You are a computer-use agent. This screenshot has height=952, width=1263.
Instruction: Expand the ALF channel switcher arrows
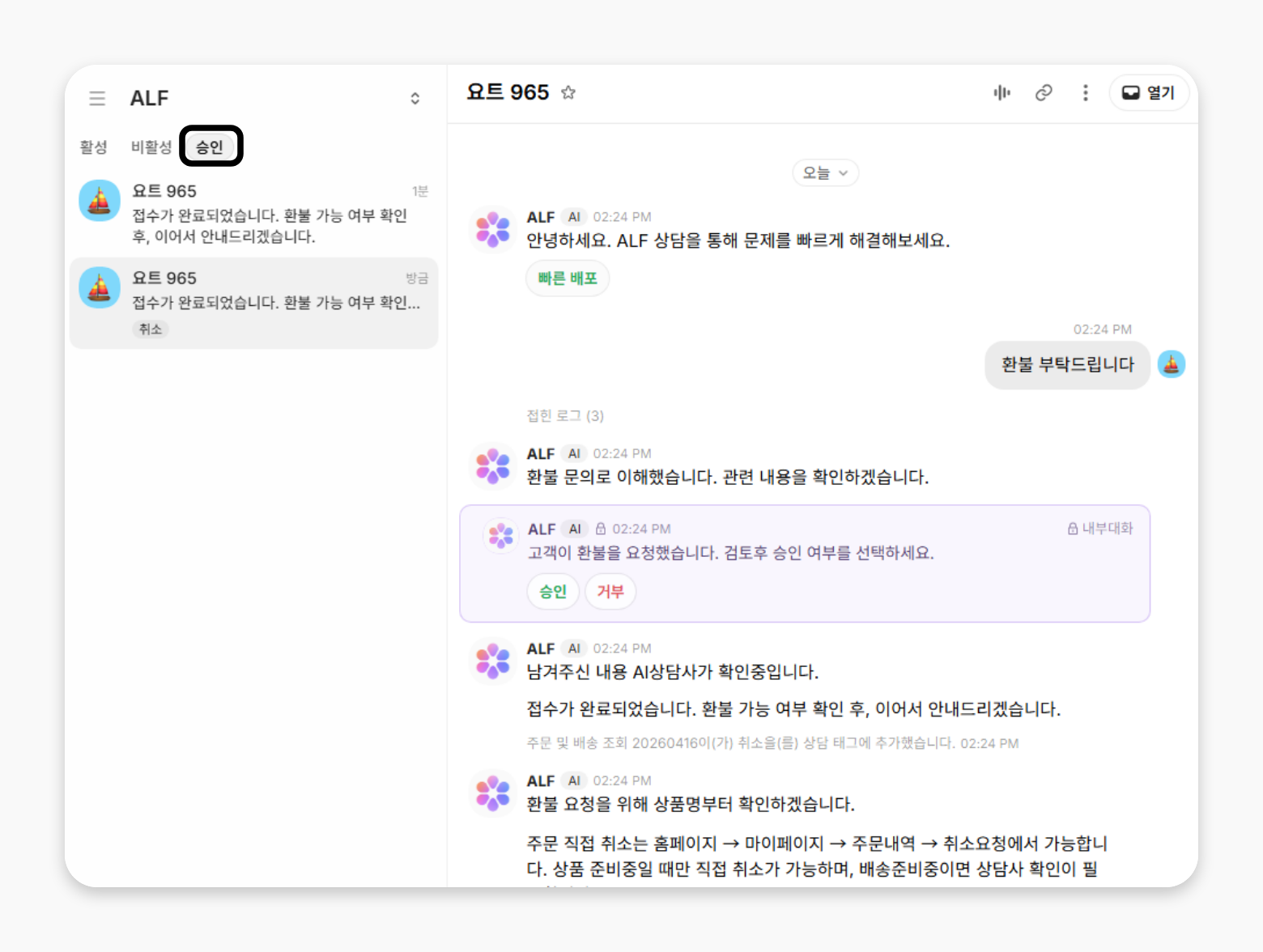pyautogui.click(x=415, y=99)
